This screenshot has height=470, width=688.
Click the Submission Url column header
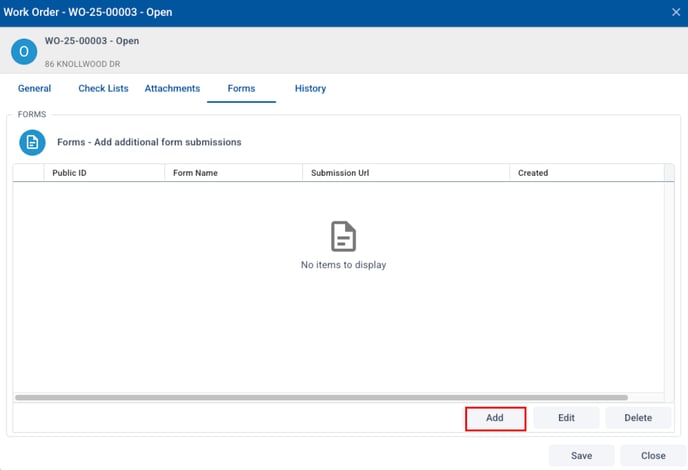[x=340, y=173]
